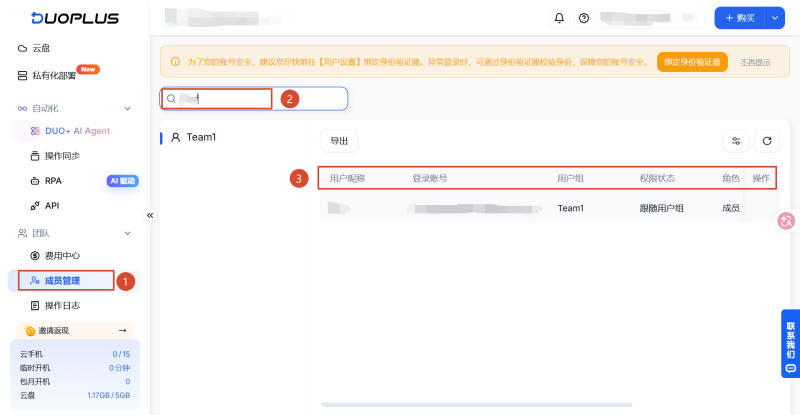
Task: Focus the member search input field
Action: [254, 99]
